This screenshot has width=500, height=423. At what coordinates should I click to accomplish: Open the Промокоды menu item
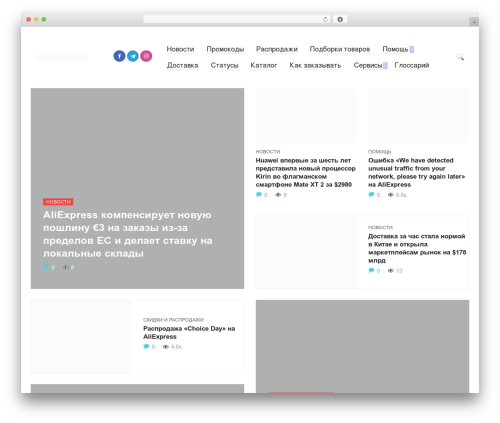pyautogui.click(x=225, y=49)
